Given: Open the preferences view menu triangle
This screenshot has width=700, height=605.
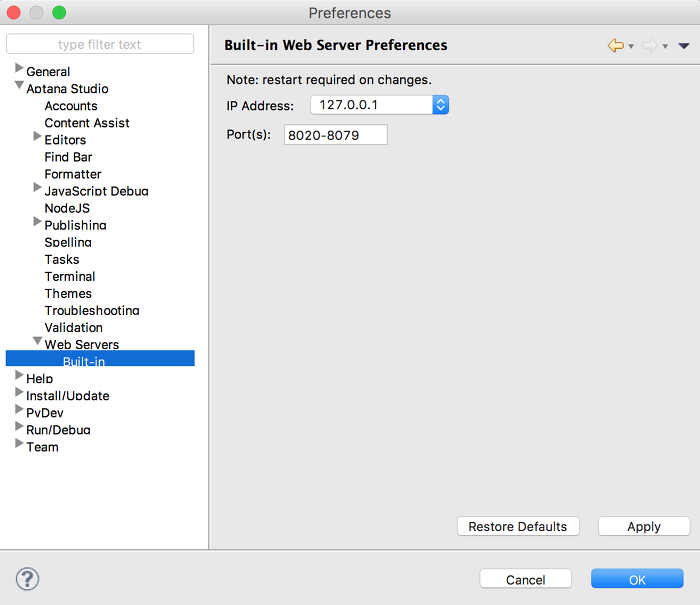Looking at the screenshot, I should click(683, 46).
